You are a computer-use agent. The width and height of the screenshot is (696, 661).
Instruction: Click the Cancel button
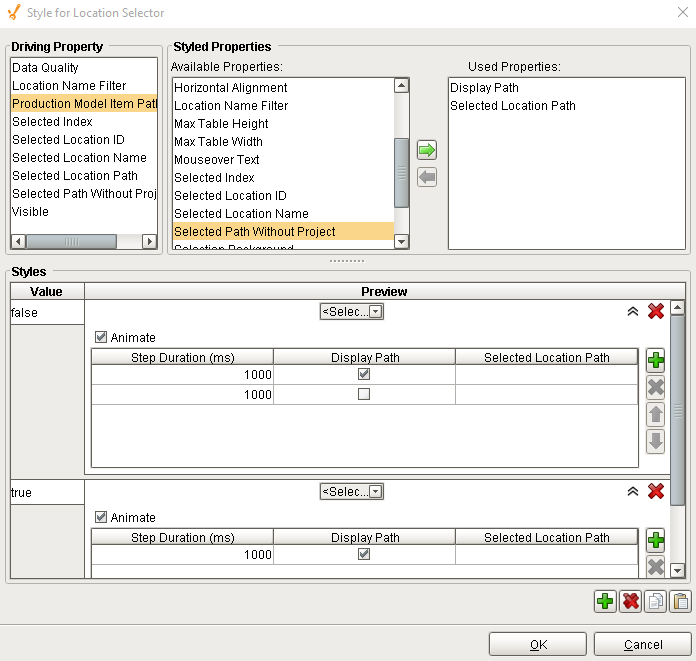tap(642, 645)
